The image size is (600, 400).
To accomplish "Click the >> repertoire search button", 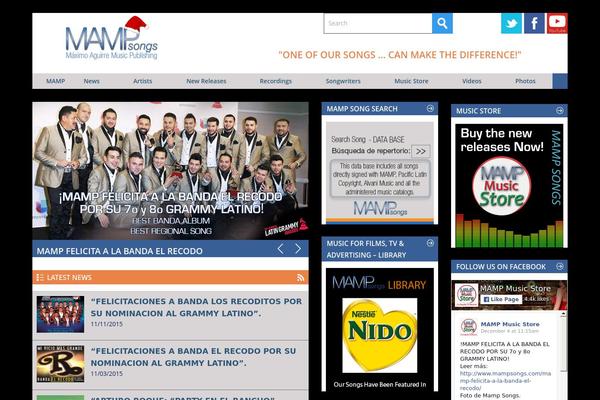I will coord(421,151).
